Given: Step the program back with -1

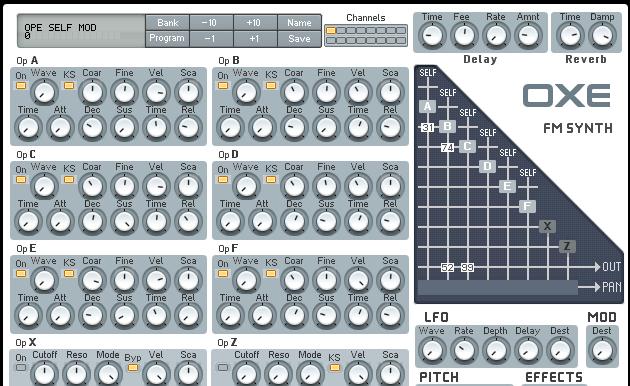Looking at the screenshot, I should click(x=211, y=39).
